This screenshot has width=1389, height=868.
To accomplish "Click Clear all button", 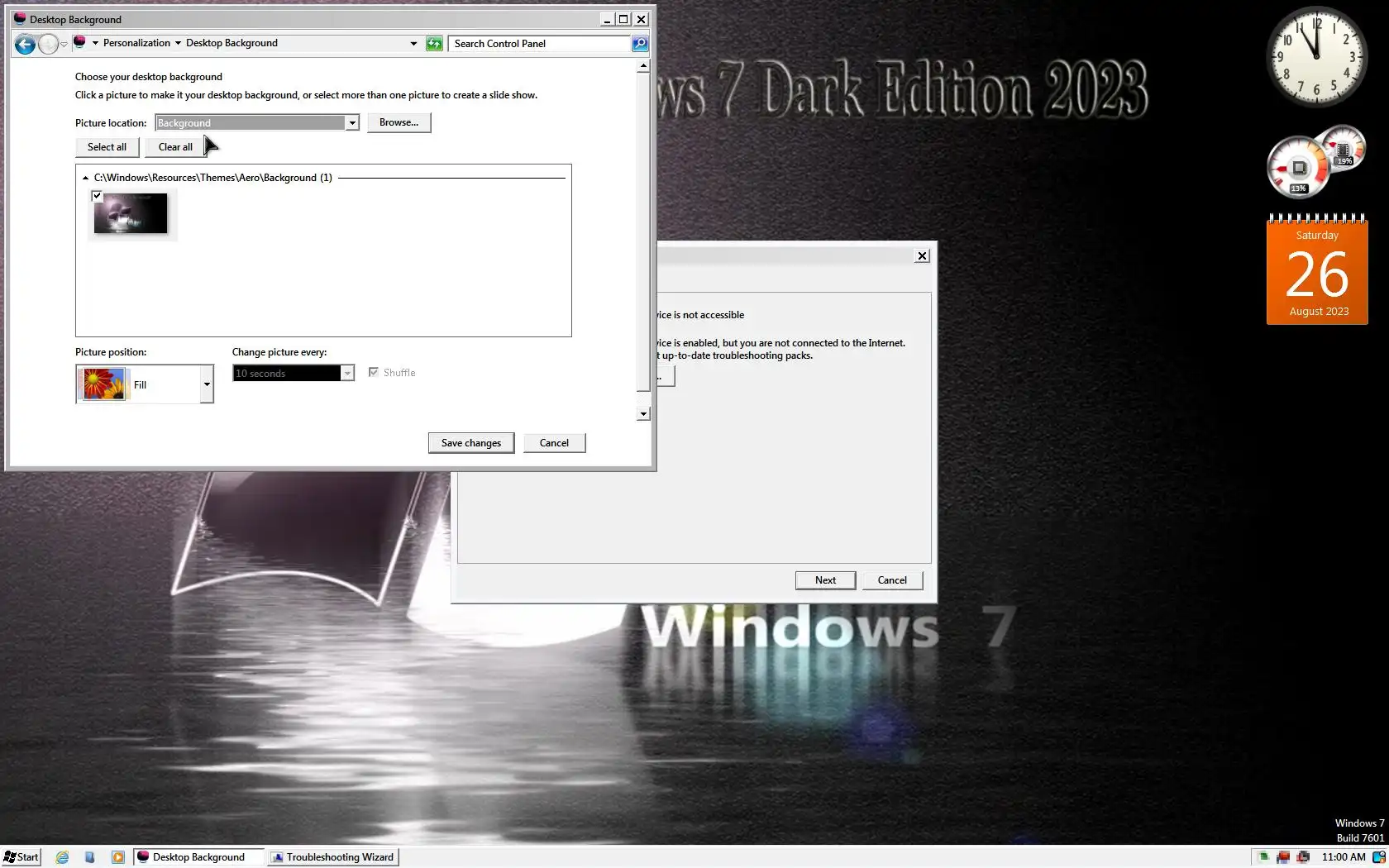I will [175, 147].
